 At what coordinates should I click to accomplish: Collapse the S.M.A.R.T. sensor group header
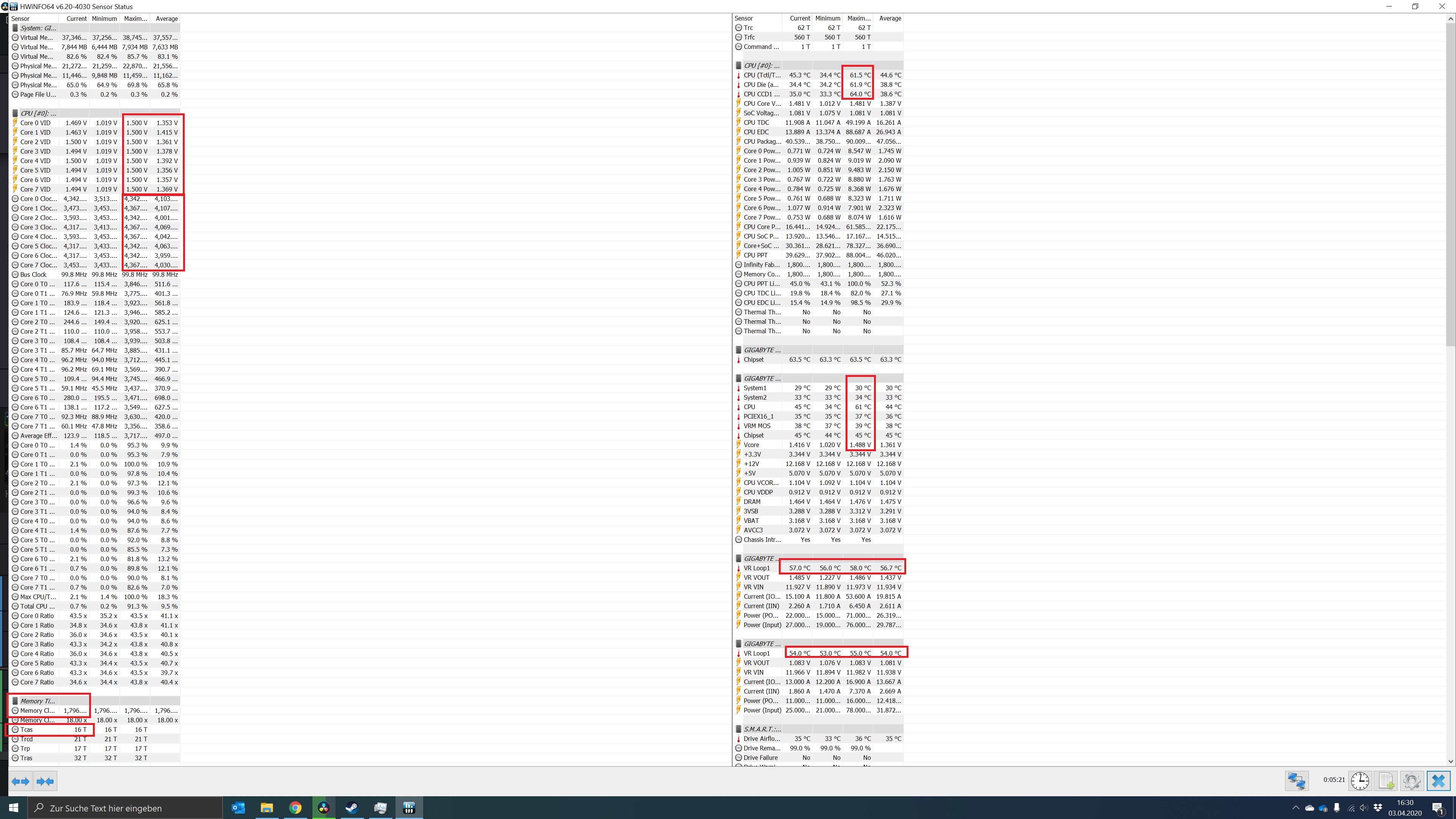[x=761, y=729]
